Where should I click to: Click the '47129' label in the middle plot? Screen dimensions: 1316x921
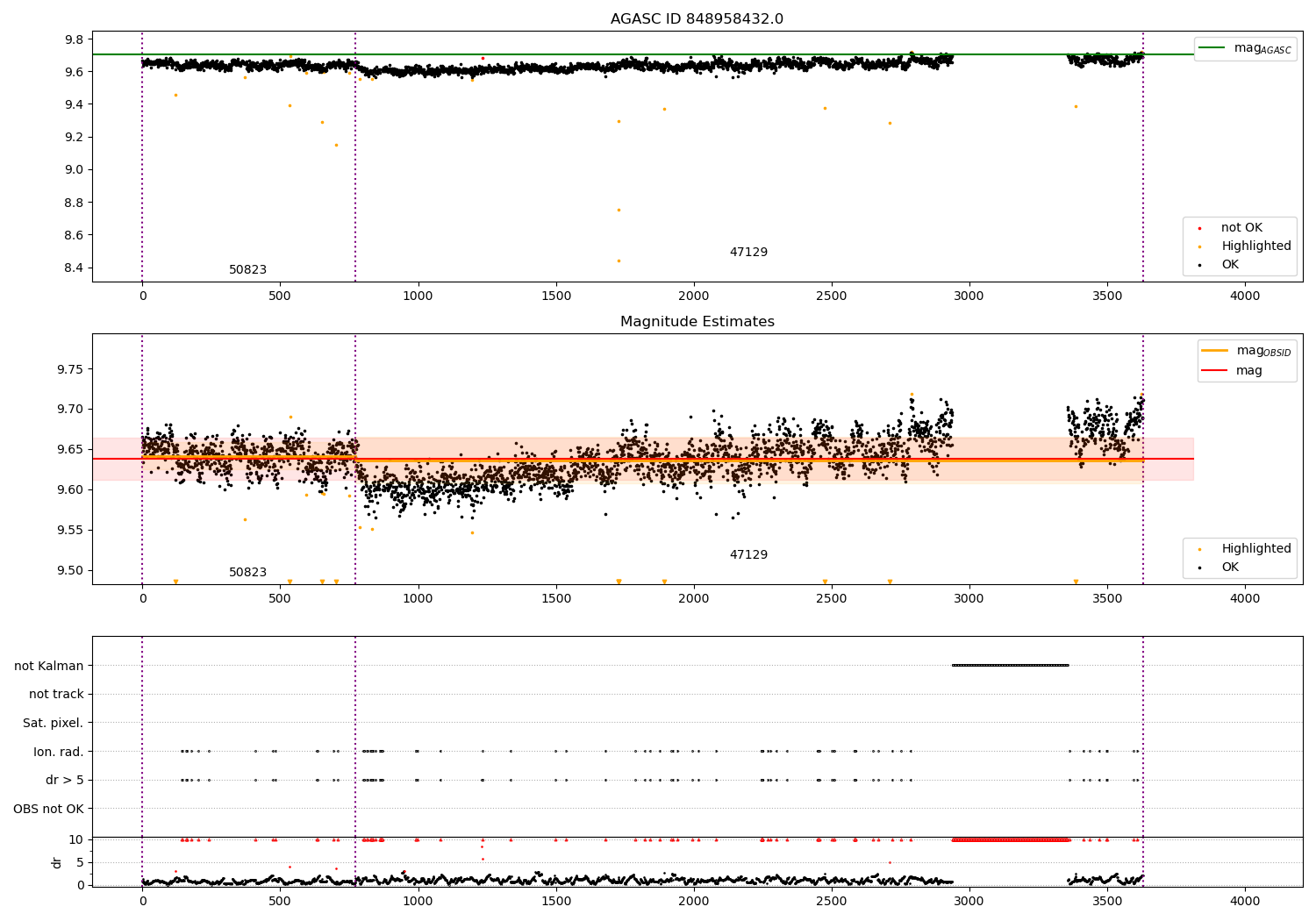coord(748,555)
